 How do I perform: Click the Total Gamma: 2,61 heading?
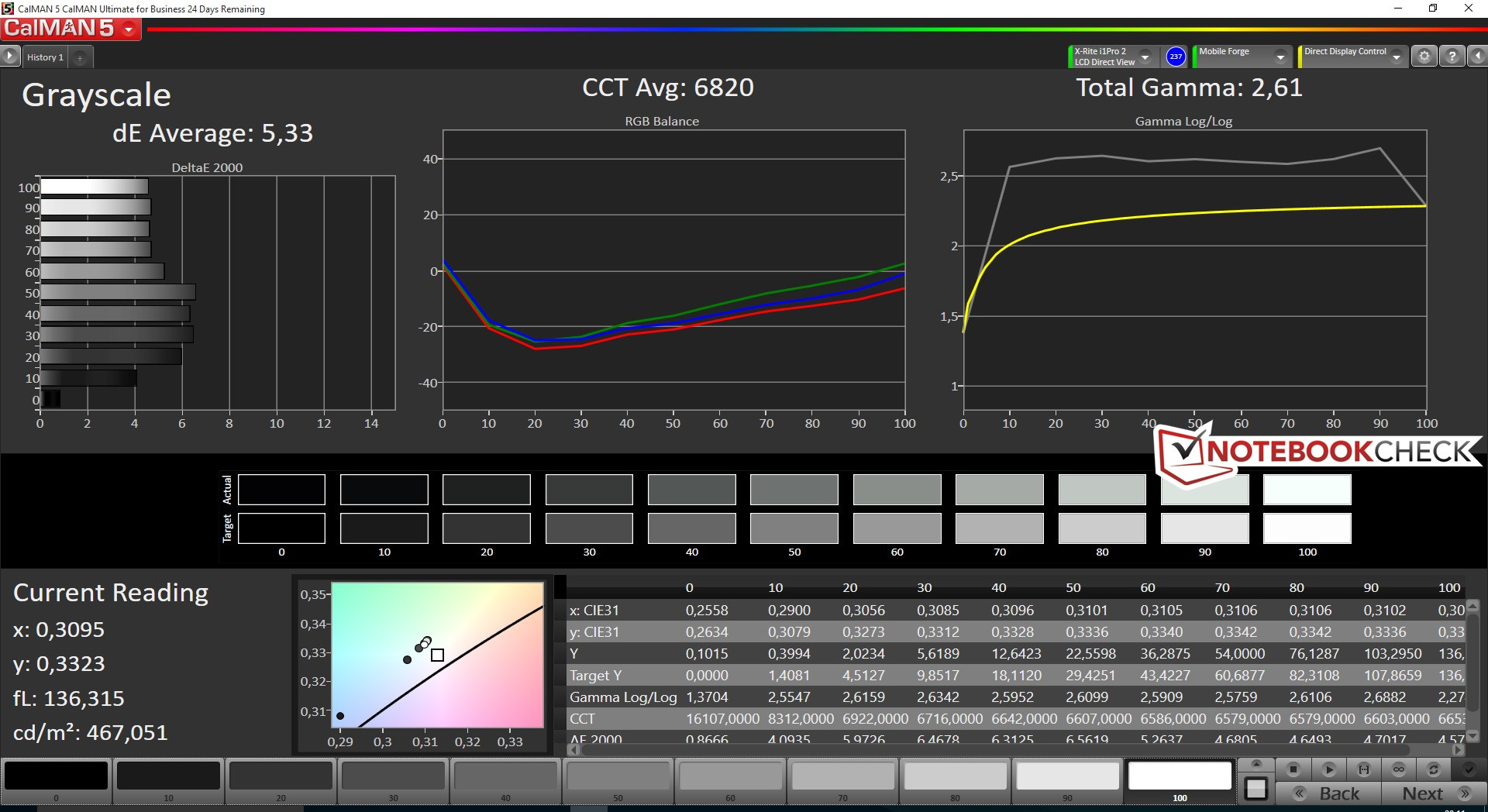(x=1189, y=88)
